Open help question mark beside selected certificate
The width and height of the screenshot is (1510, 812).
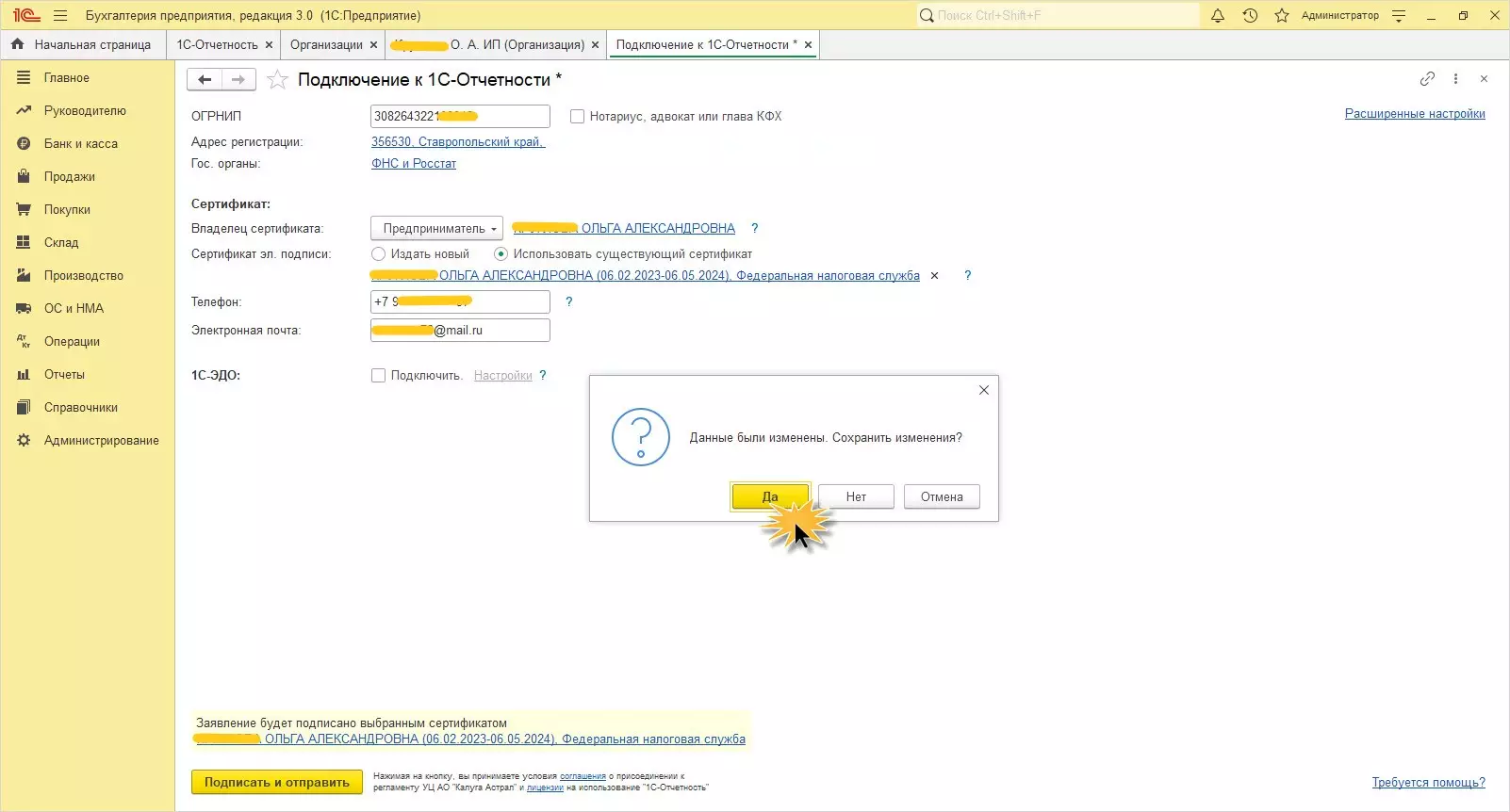pos(967,275)
